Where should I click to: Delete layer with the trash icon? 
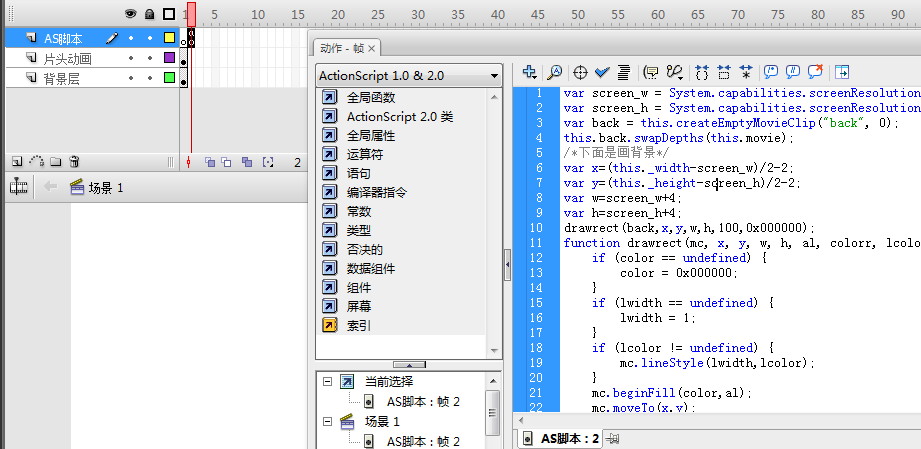(74, 161)
